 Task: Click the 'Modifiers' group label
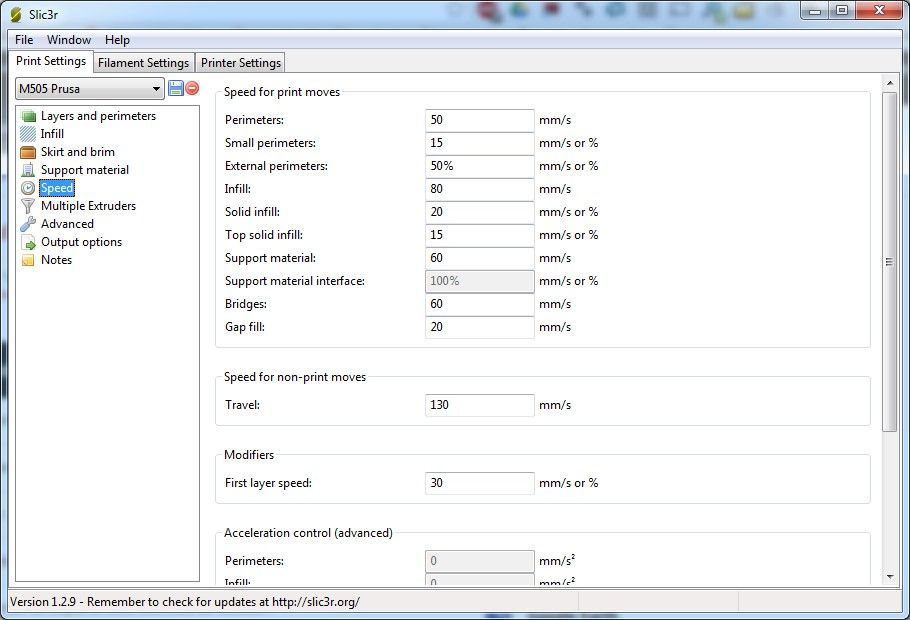249,455
